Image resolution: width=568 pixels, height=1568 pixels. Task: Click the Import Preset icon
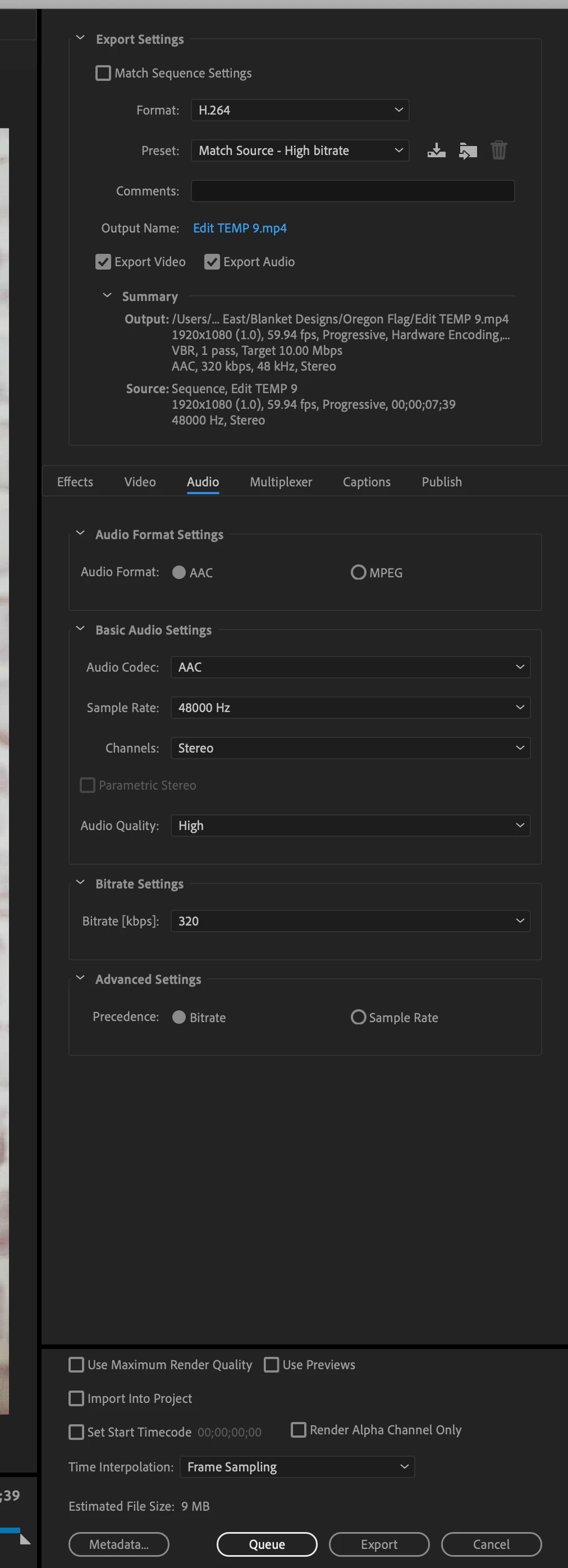click(x=468, y=151)
